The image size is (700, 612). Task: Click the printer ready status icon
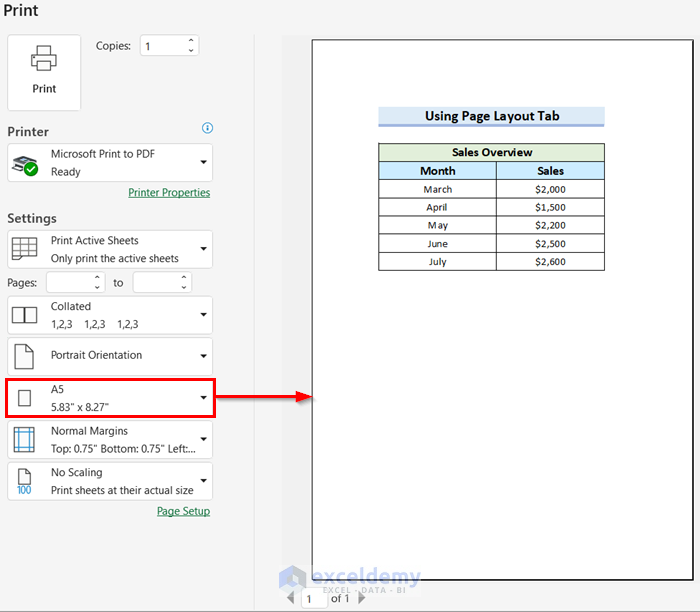[x=25, y=166]
